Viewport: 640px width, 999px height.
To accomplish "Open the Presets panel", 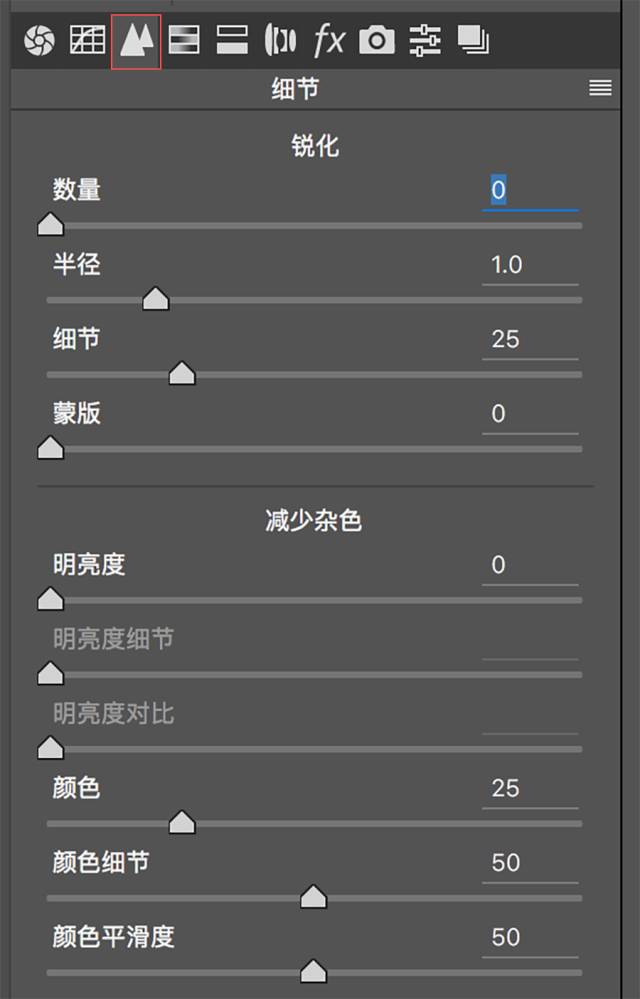I will click(x=424, y=40).
